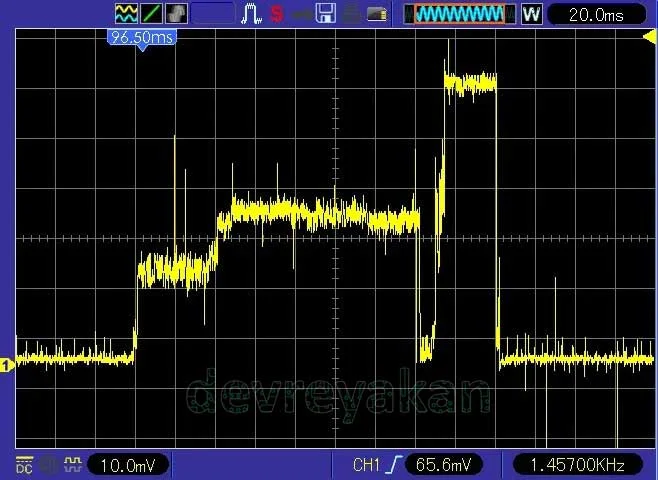
Task: Click the waveform memory overview bar
Action: [460, 14]
